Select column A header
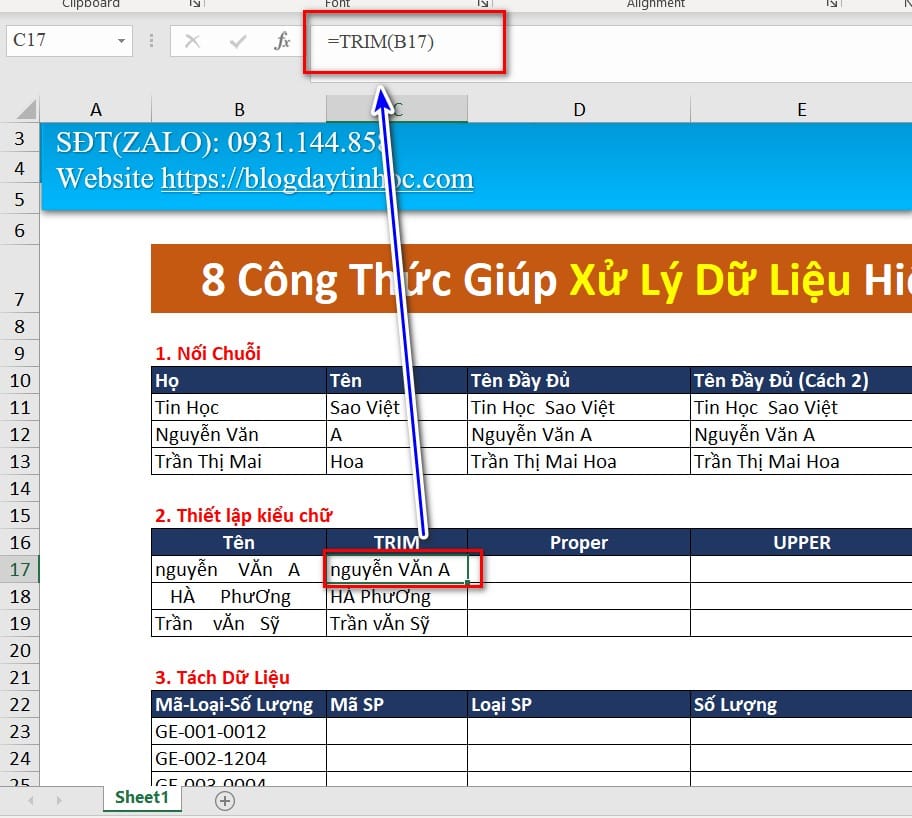 95,109
